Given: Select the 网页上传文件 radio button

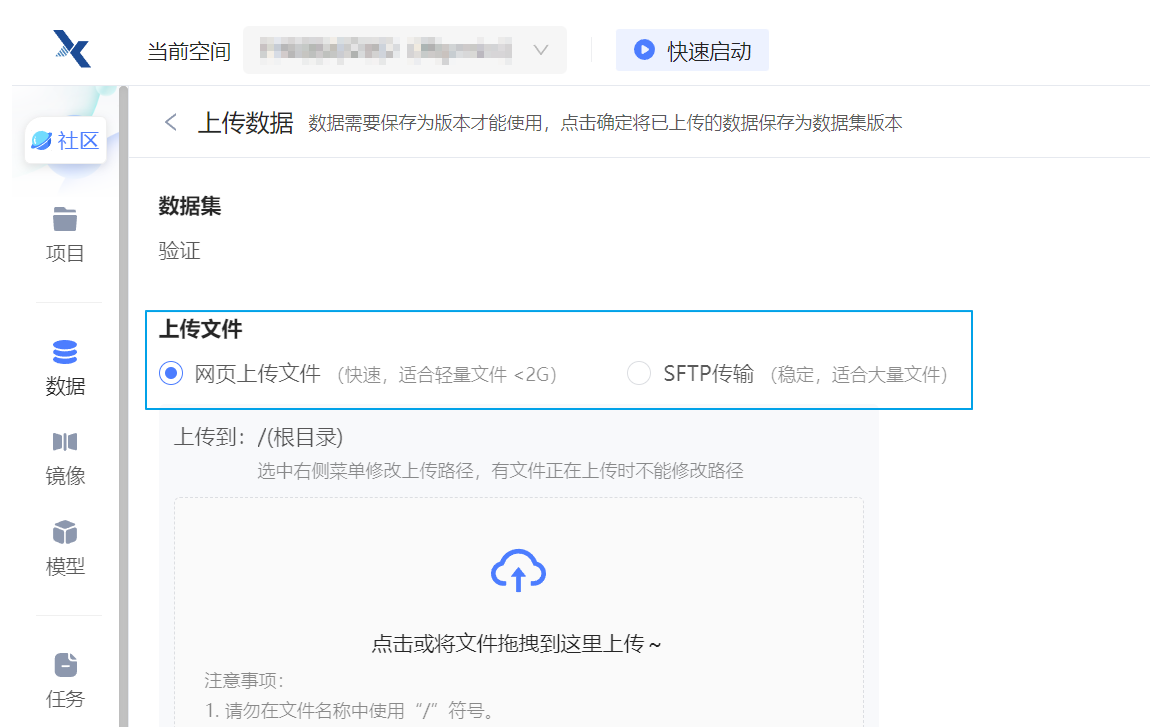Looking at the screenshot, I should pos(171,374).
